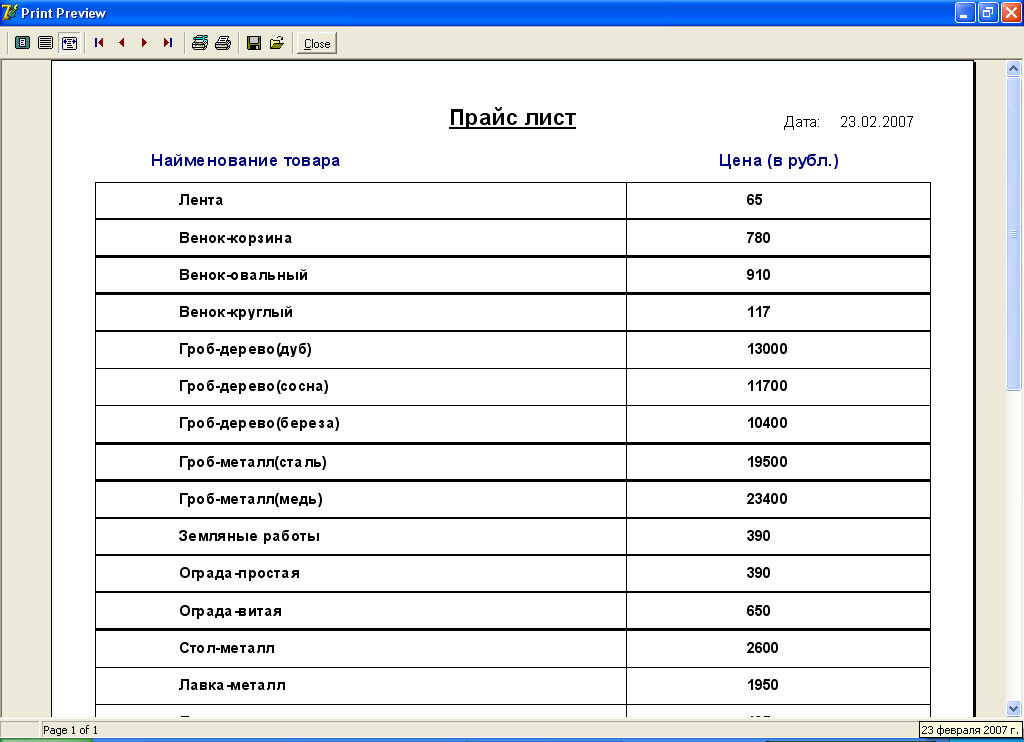Select the 'Венок-овальный' cell
The image size is (1024, 742).
click(243, 275)
